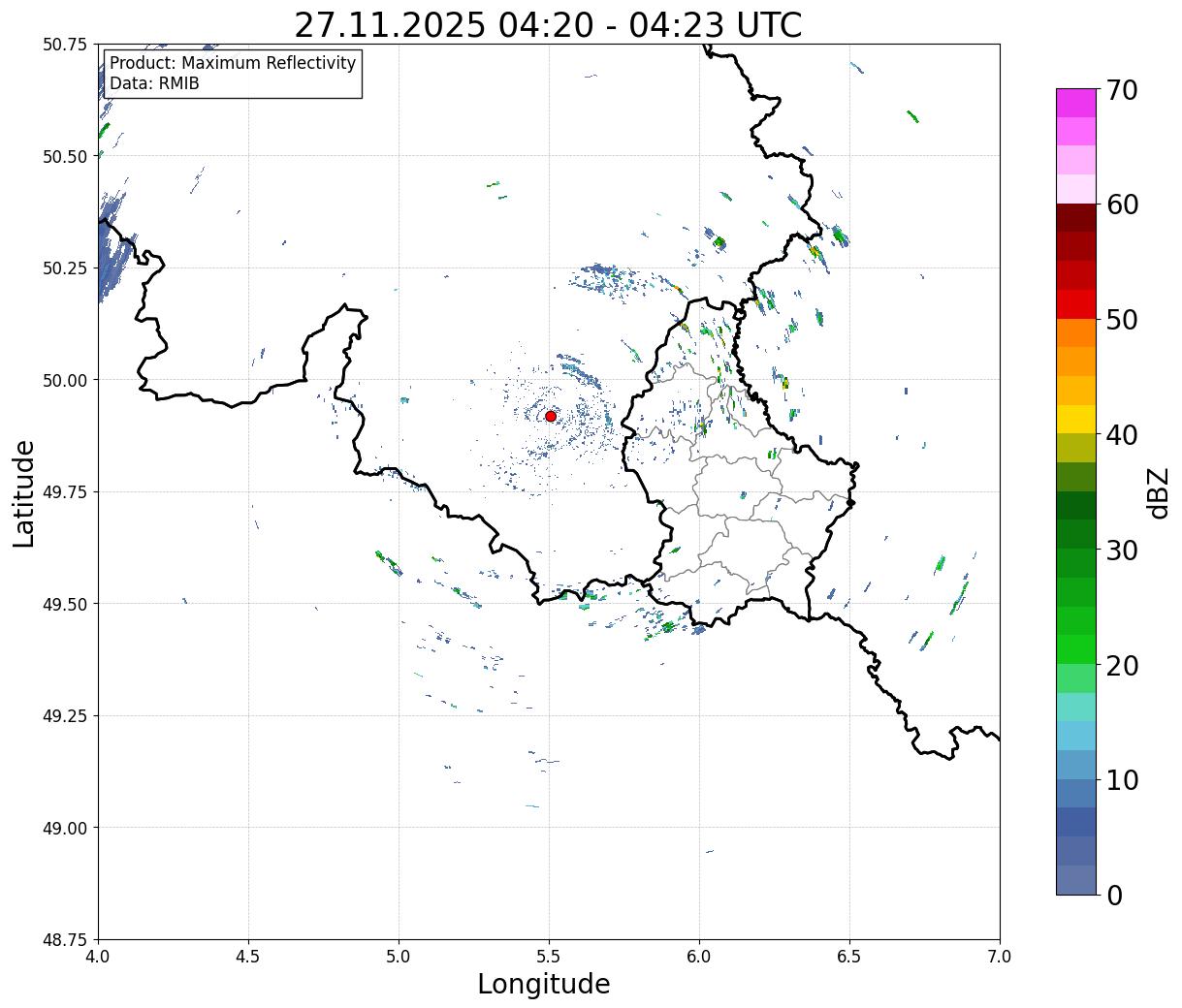Click the latitude tick label '50.75'
Screen dimensions: 1182x1008
(x=65, y=45)
